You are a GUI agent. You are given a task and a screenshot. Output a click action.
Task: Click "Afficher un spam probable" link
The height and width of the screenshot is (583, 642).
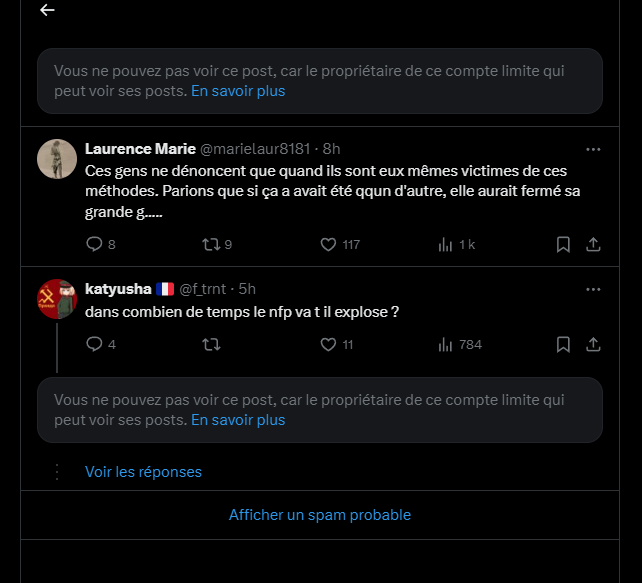coord(320,515)
